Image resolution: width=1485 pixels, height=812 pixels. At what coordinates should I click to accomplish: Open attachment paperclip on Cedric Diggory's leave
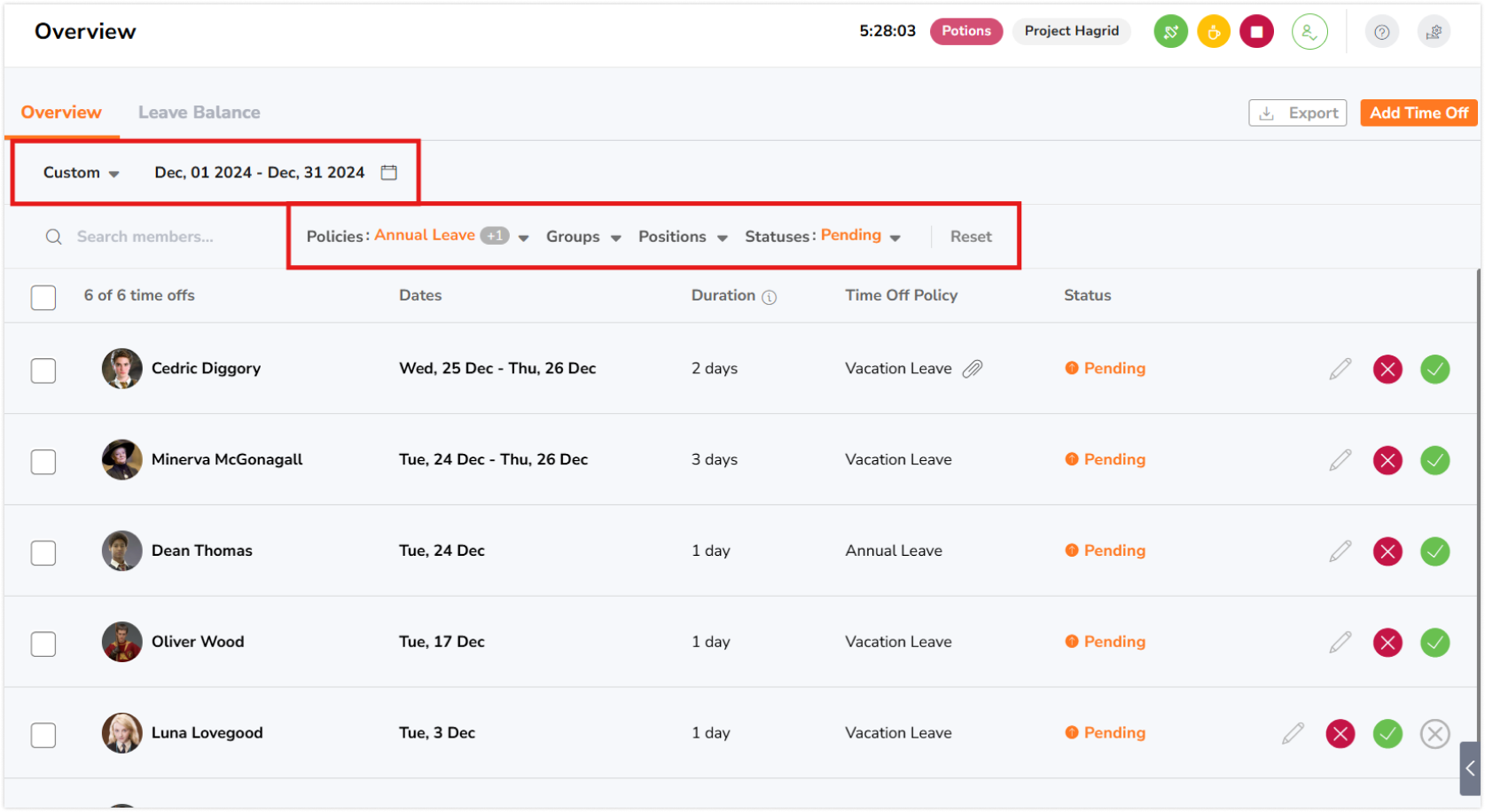point(973,369)
